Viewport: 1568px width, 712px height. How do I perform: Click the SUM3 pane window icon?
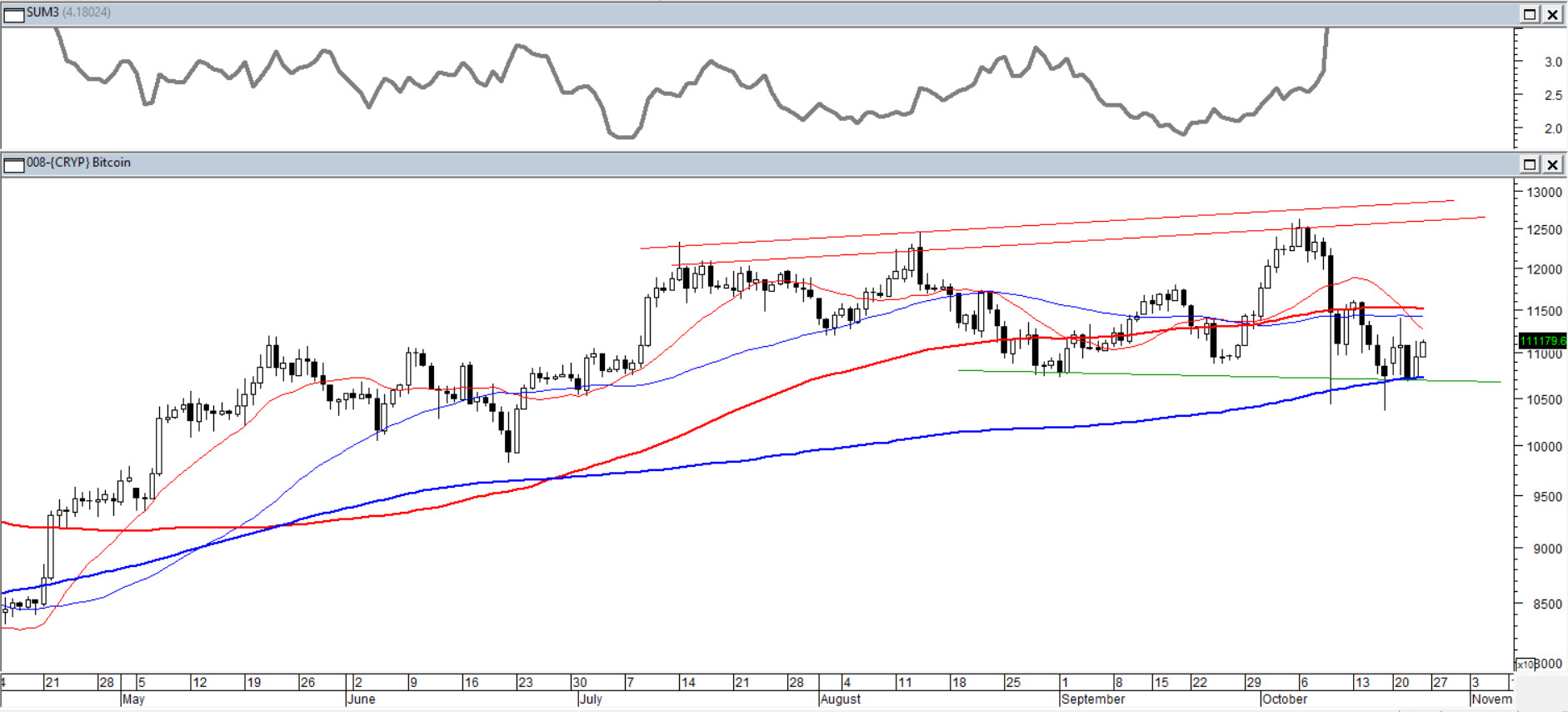[14, 14]
